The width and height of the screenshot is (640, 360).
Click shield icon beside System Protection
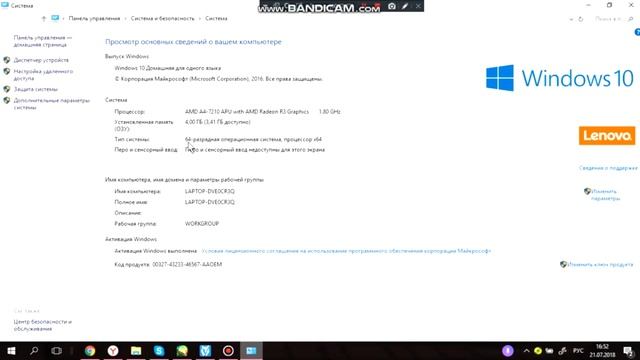(x=7, y=89)
